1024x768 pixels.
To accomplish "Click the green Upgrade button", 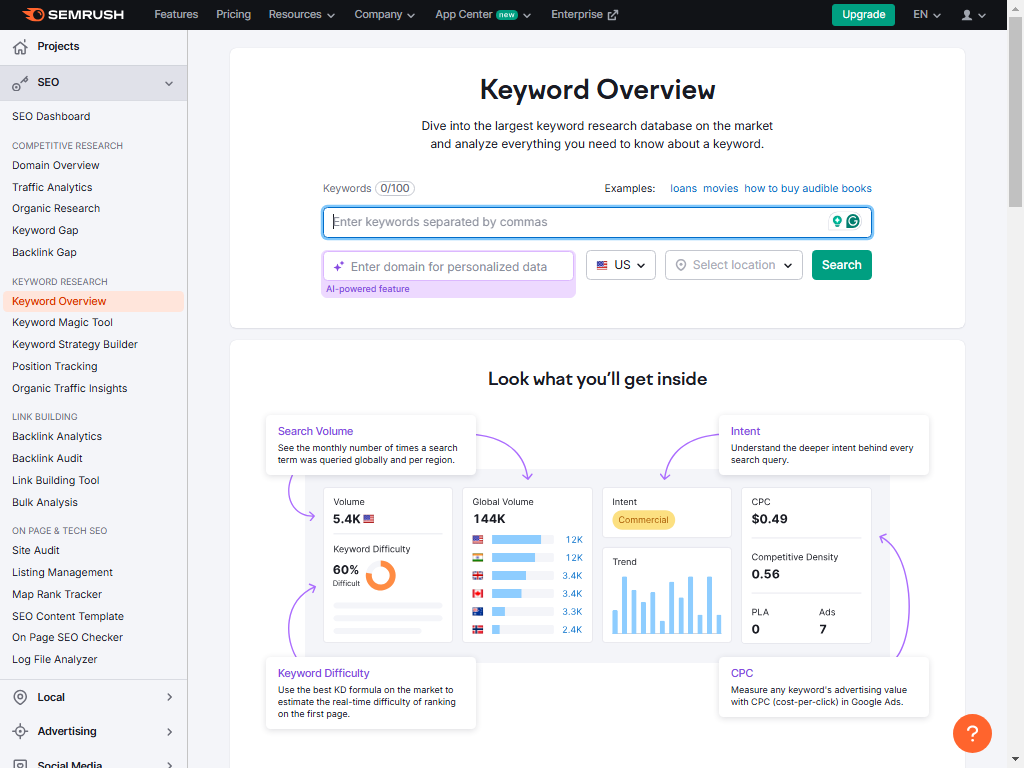I will point(863,14).
